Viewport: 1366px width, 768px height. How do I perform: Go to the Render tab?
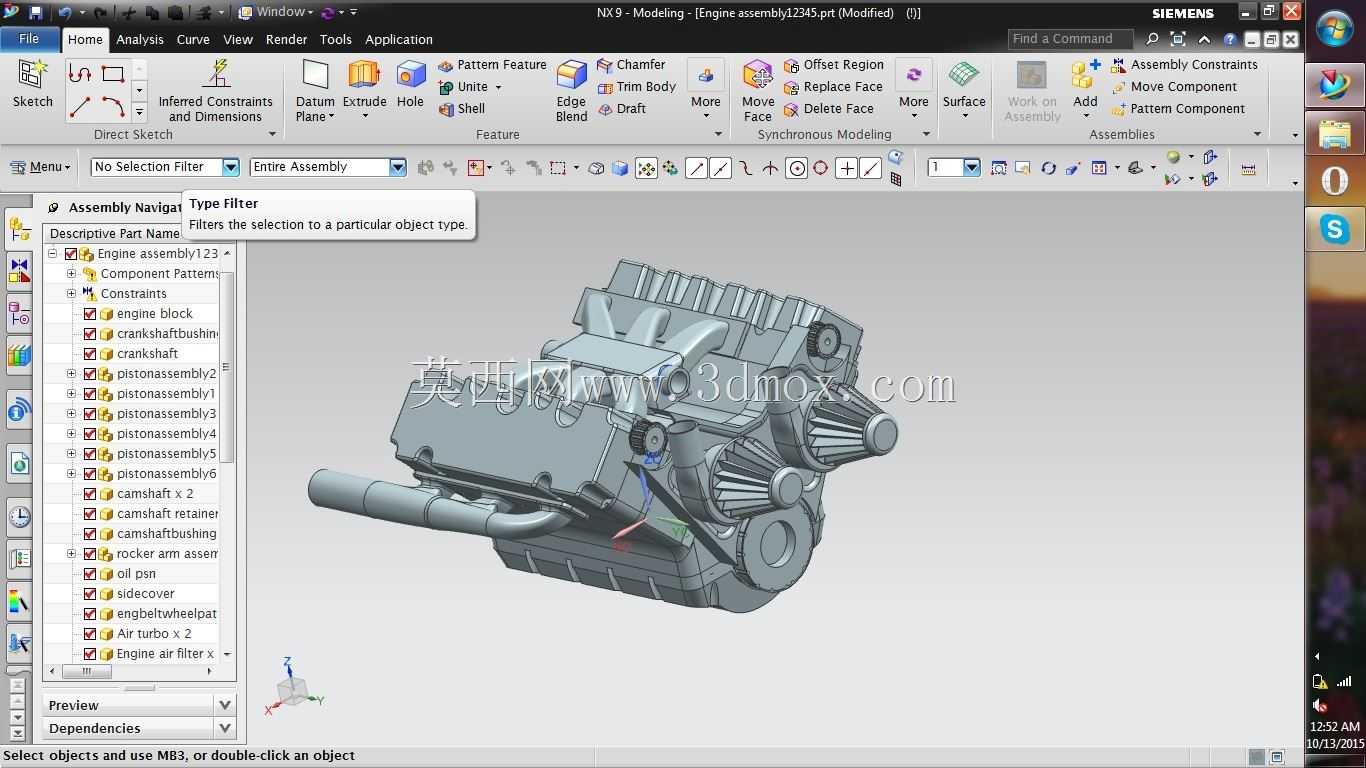[287, 40]
